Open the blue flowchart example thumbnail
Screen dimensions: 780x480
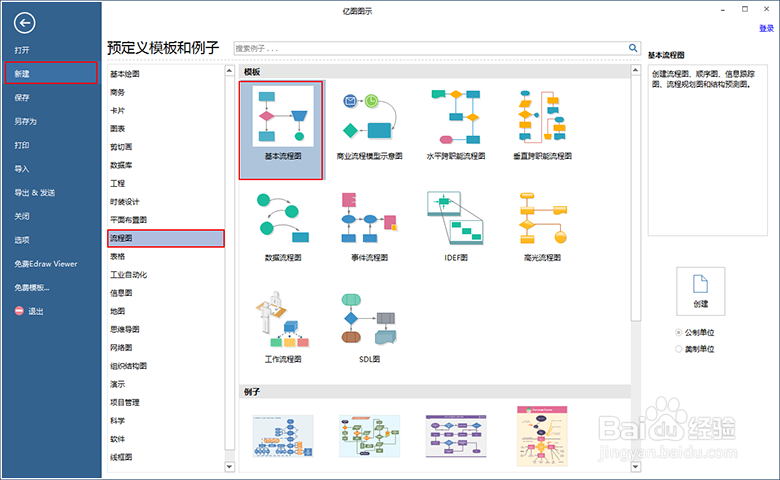[283, 436]
